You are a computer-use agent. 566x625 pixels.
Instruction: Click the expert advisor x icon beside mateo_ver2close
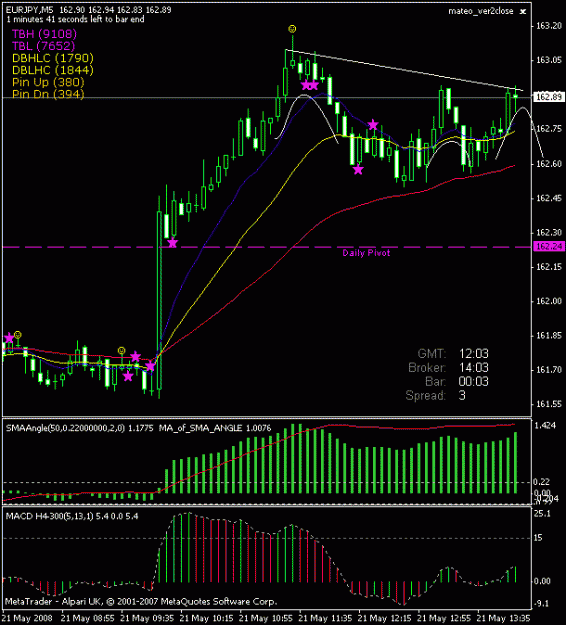[x=523, y=12]
